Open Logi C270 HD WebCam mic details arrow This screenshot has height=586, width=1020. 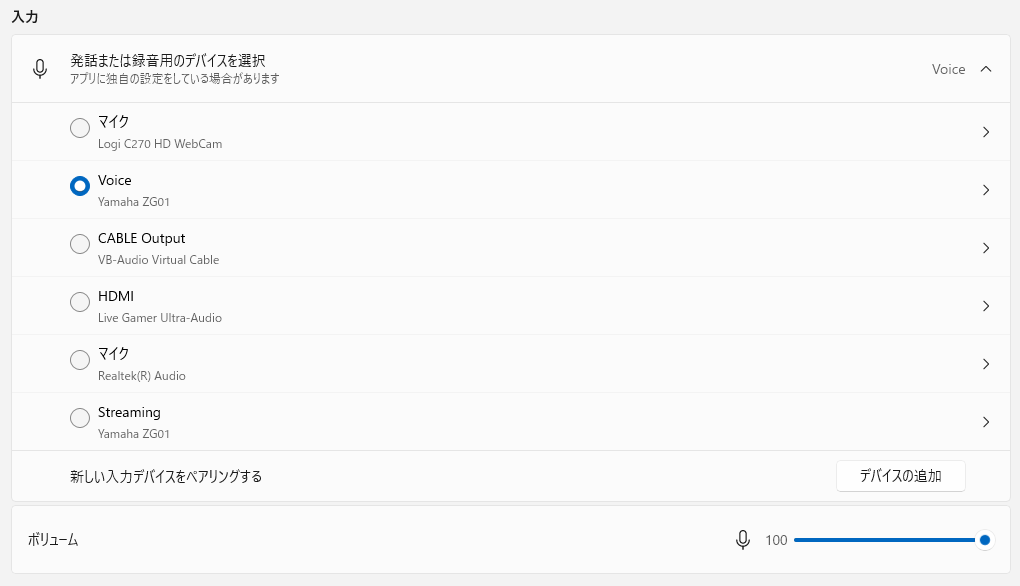[x=986, y=132]
